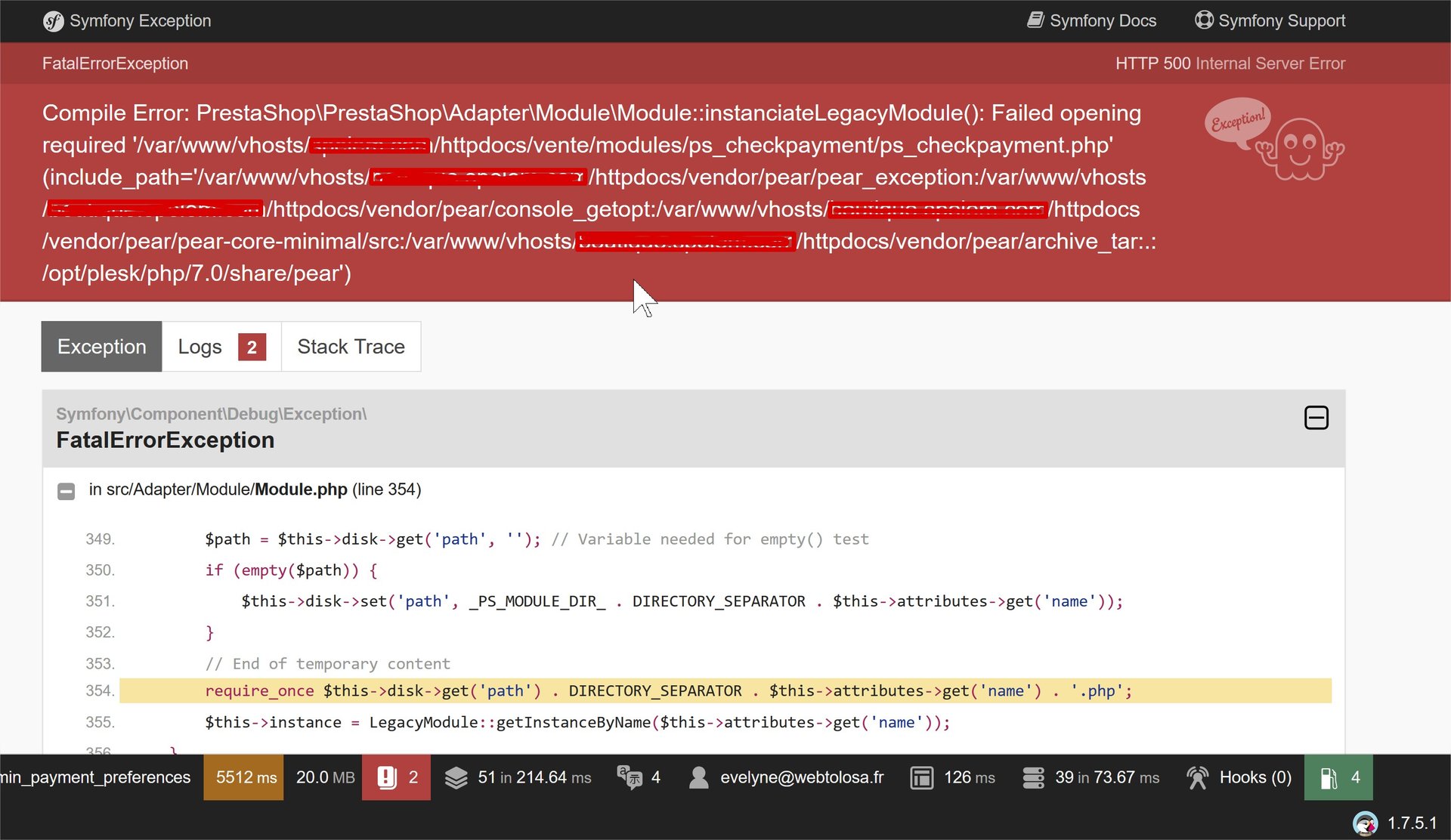The height and width of the screenshot is (840, 1451).
Task: Open the logs error icon in toolbar
Action: coord(387,777)
